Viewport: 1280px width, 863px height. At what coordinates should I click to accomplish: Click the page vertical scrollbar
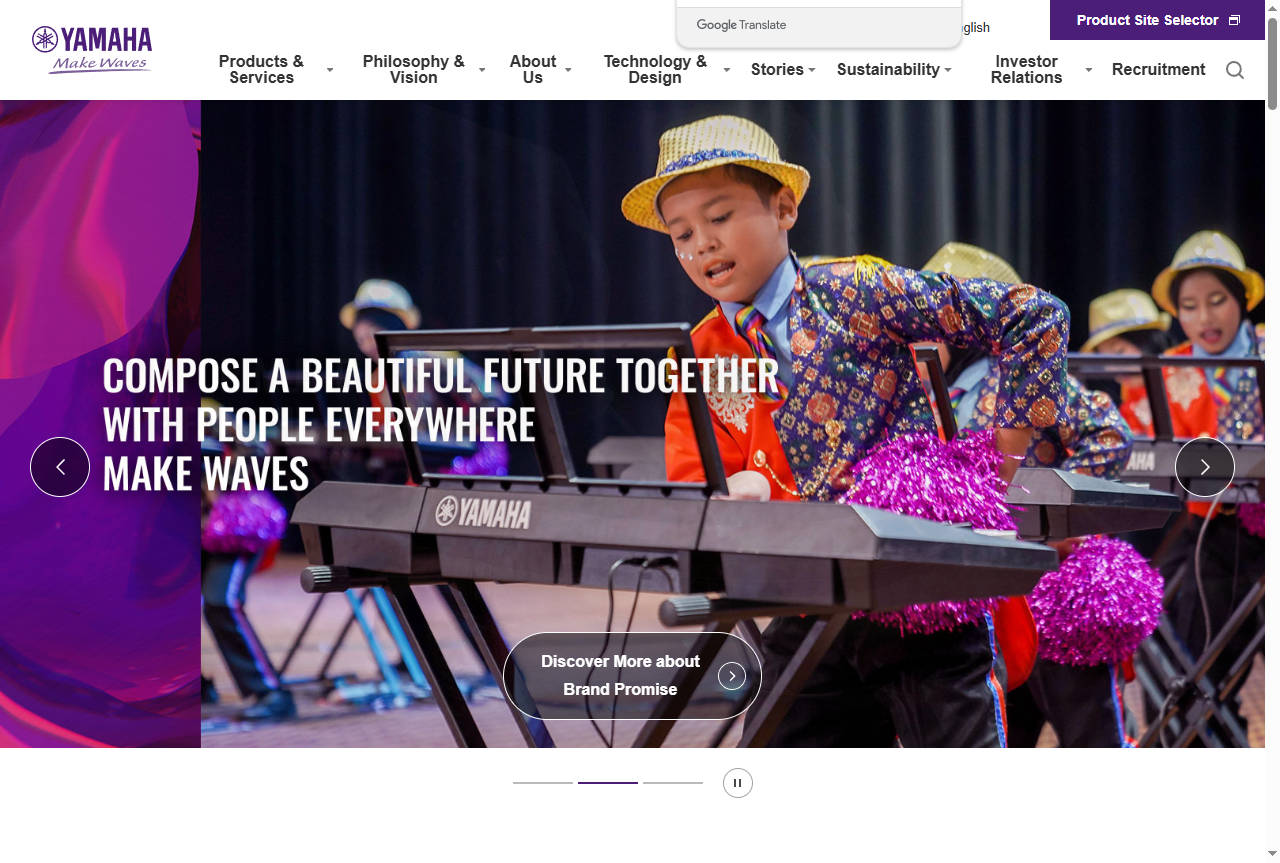point(1272,431)
